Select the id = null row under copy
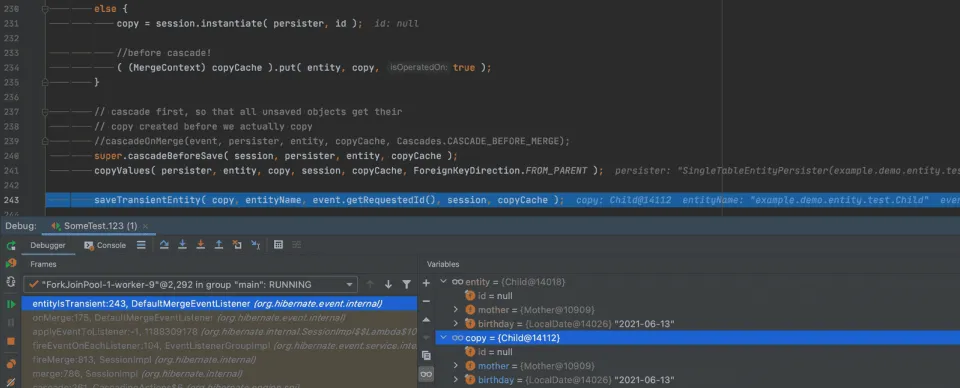This screenshot has width=960, height=388. point(697,352)
